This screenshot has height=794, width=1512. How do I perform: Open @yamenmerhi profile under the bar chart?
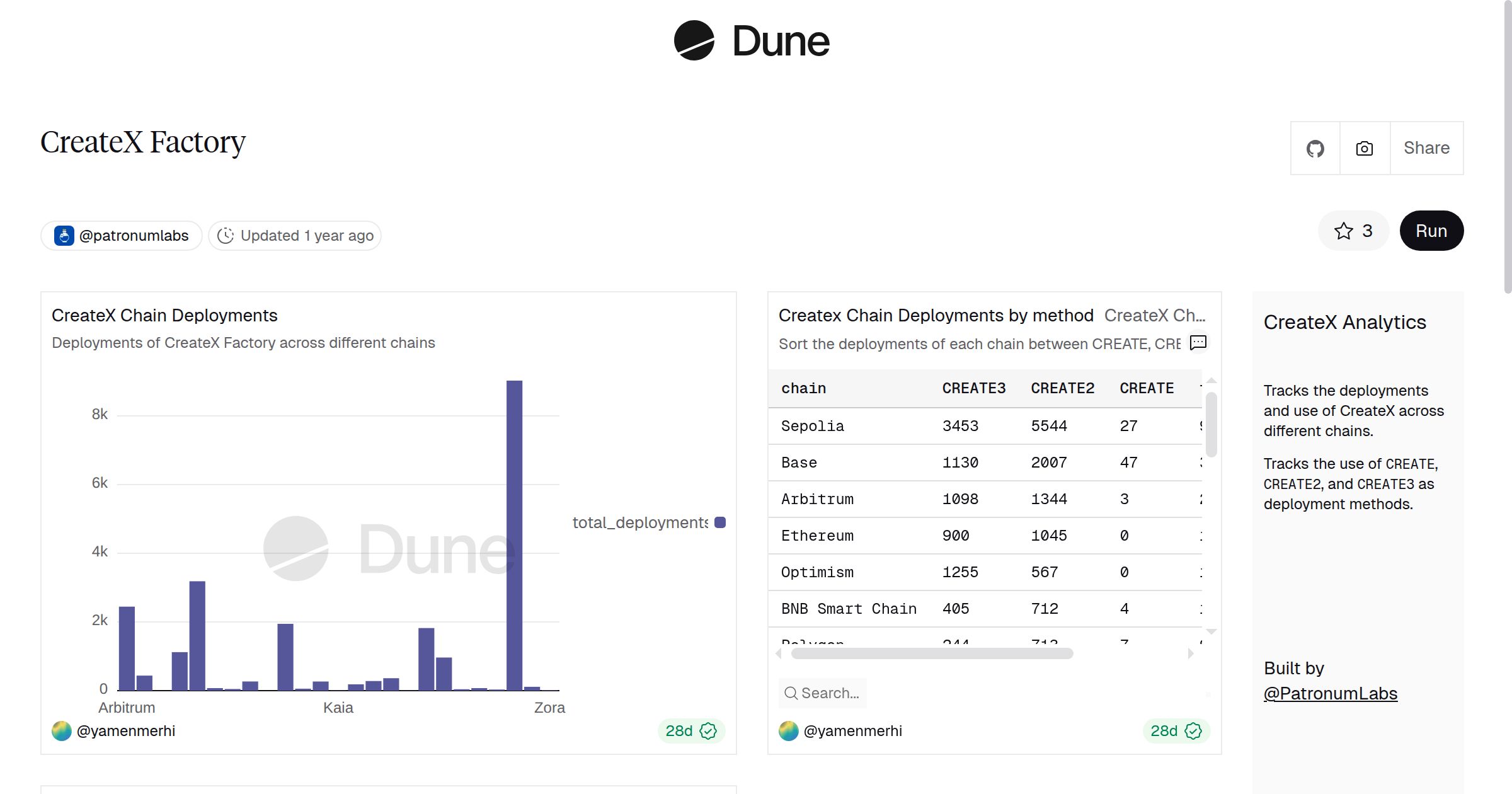125,731
